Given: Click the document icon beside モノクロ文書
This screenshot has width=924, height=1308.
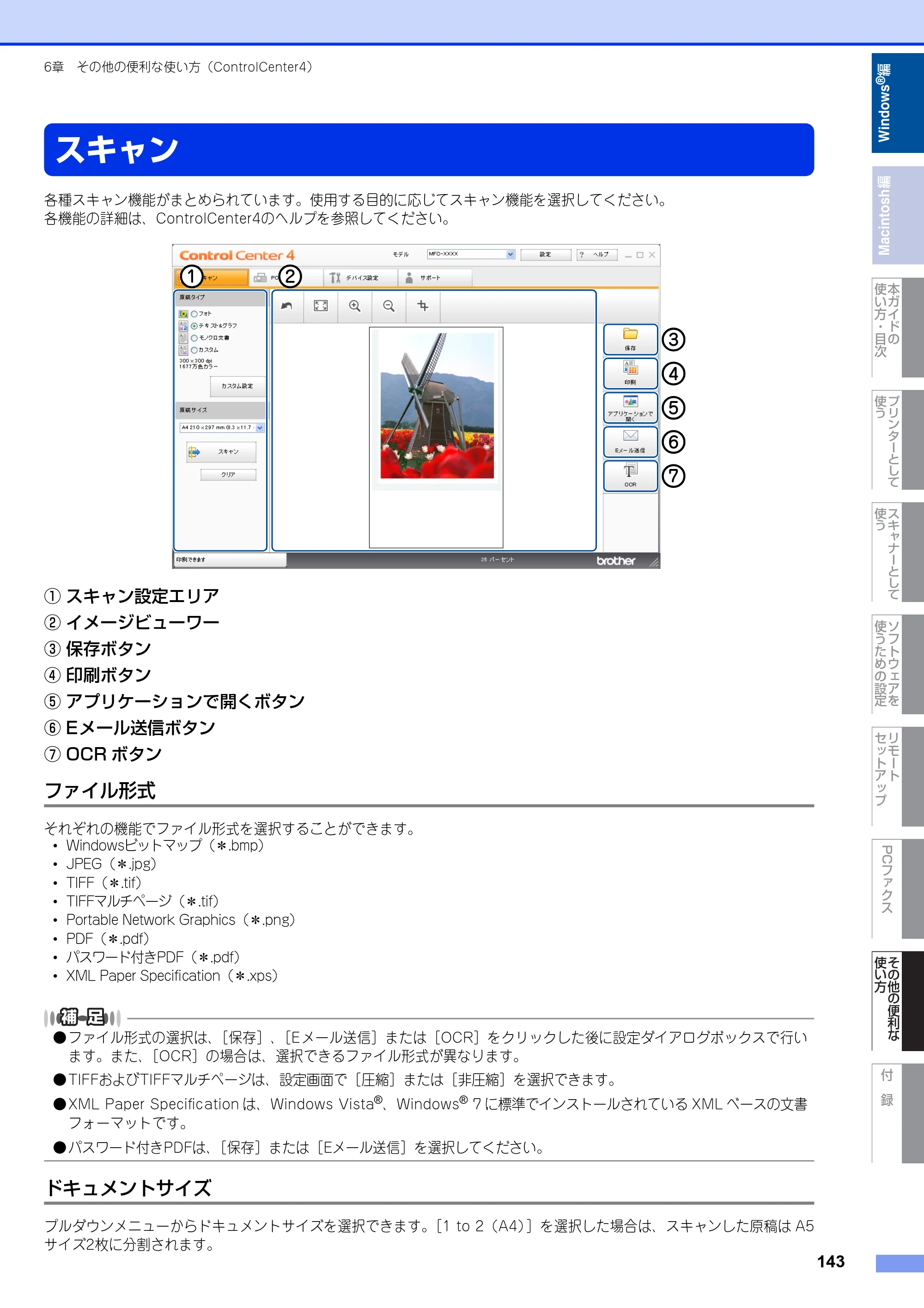Looking at the screenshot, I should 183,338.
